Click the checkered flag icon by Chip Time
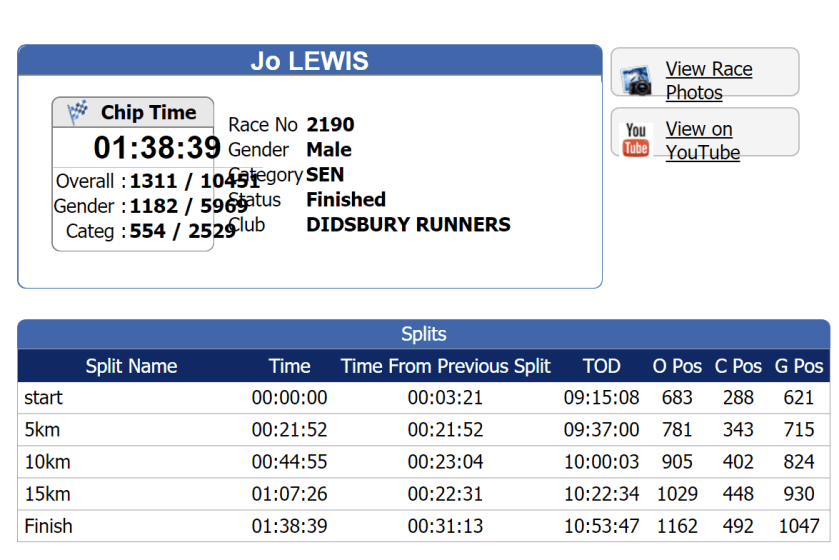This screenshot has width=839, height=560. 78,112
